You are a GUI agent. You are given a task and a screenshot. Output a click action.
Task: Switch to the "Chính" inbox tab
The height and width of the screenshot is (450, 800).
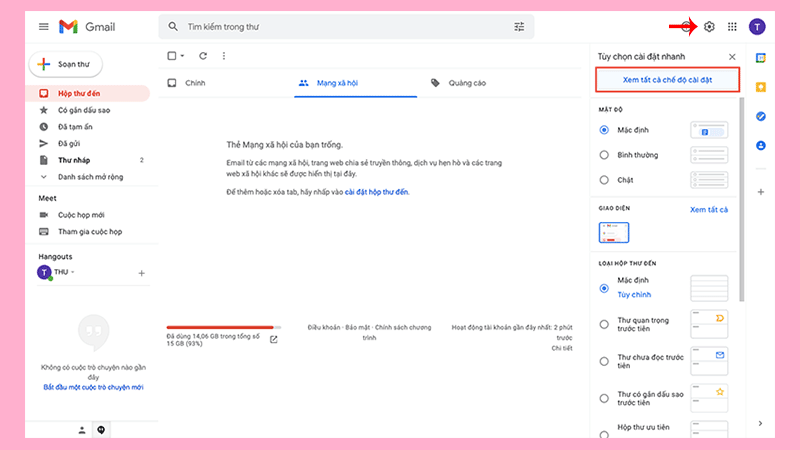pos(194,83)
